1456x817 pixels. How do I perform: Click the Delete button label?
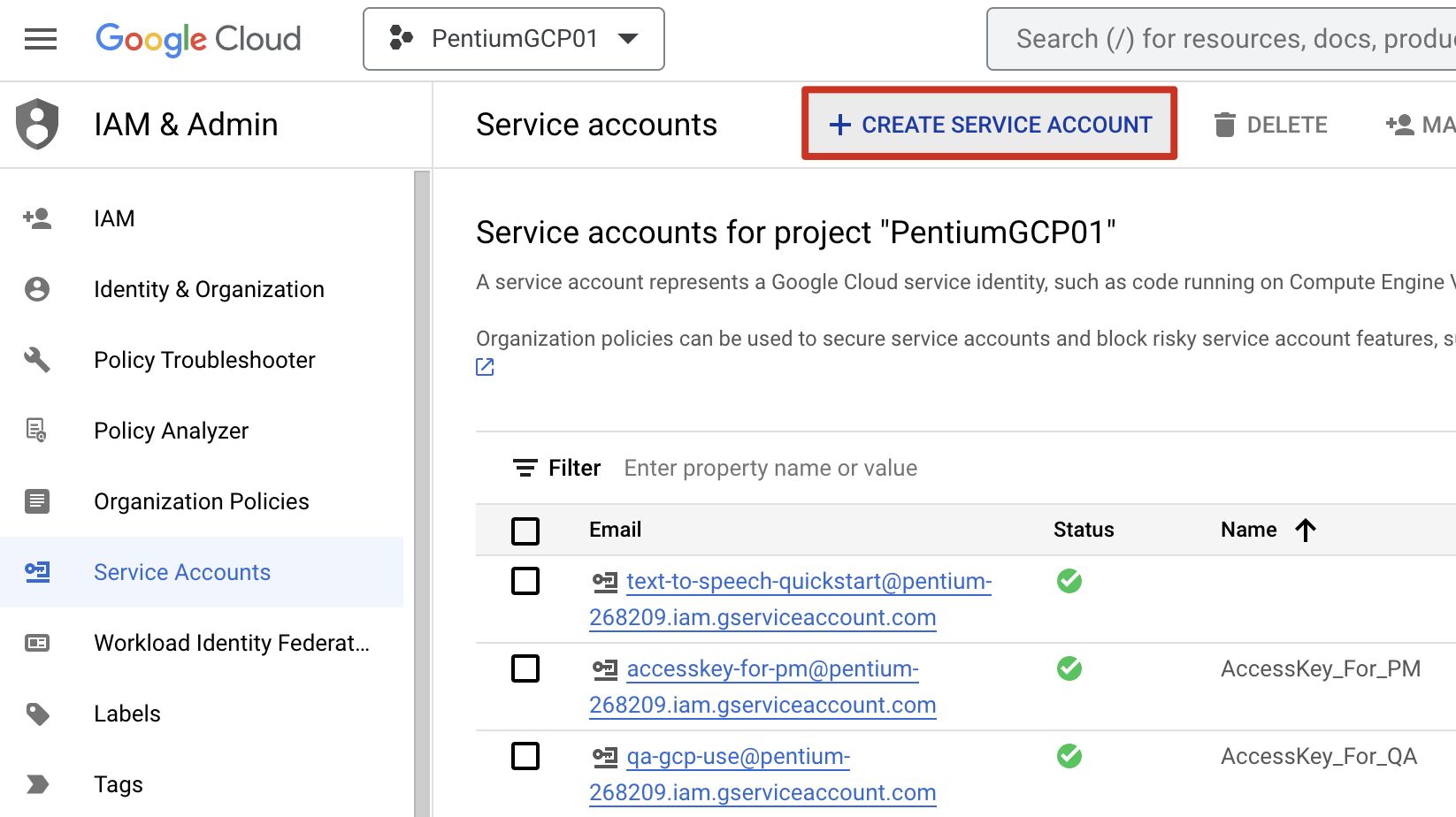(1286, 126)
